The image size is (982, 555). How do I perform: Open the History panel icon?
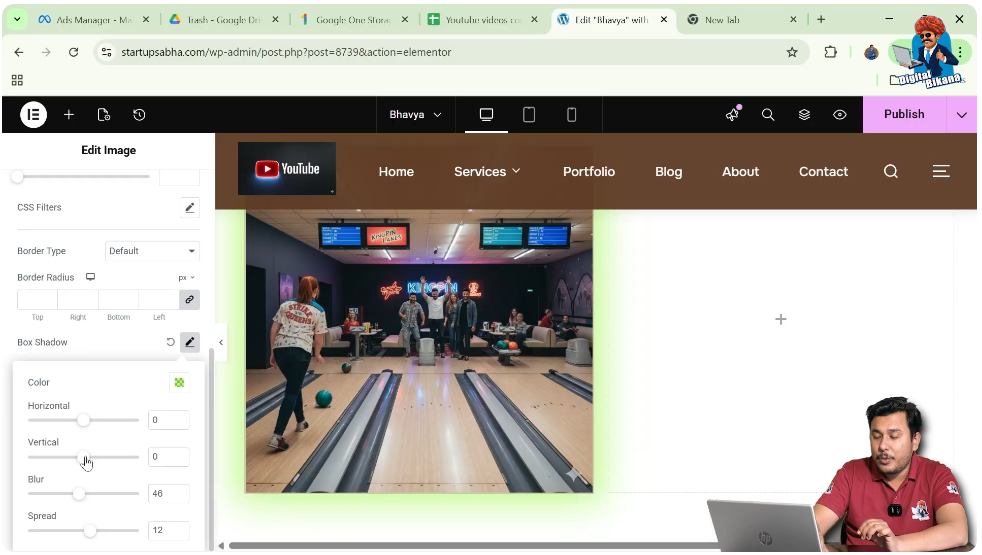click(x=139, y=115)
